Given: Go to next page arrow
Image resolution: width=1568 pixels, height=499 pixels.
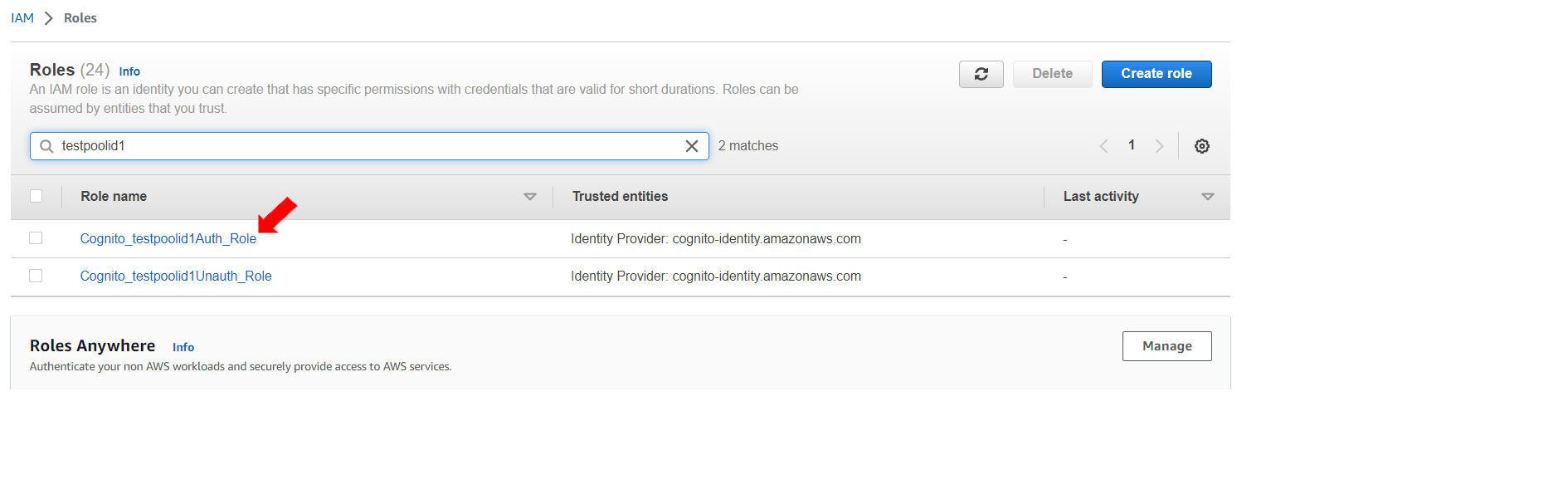Looking at the screenshot, I should [x=1159, y=146].
